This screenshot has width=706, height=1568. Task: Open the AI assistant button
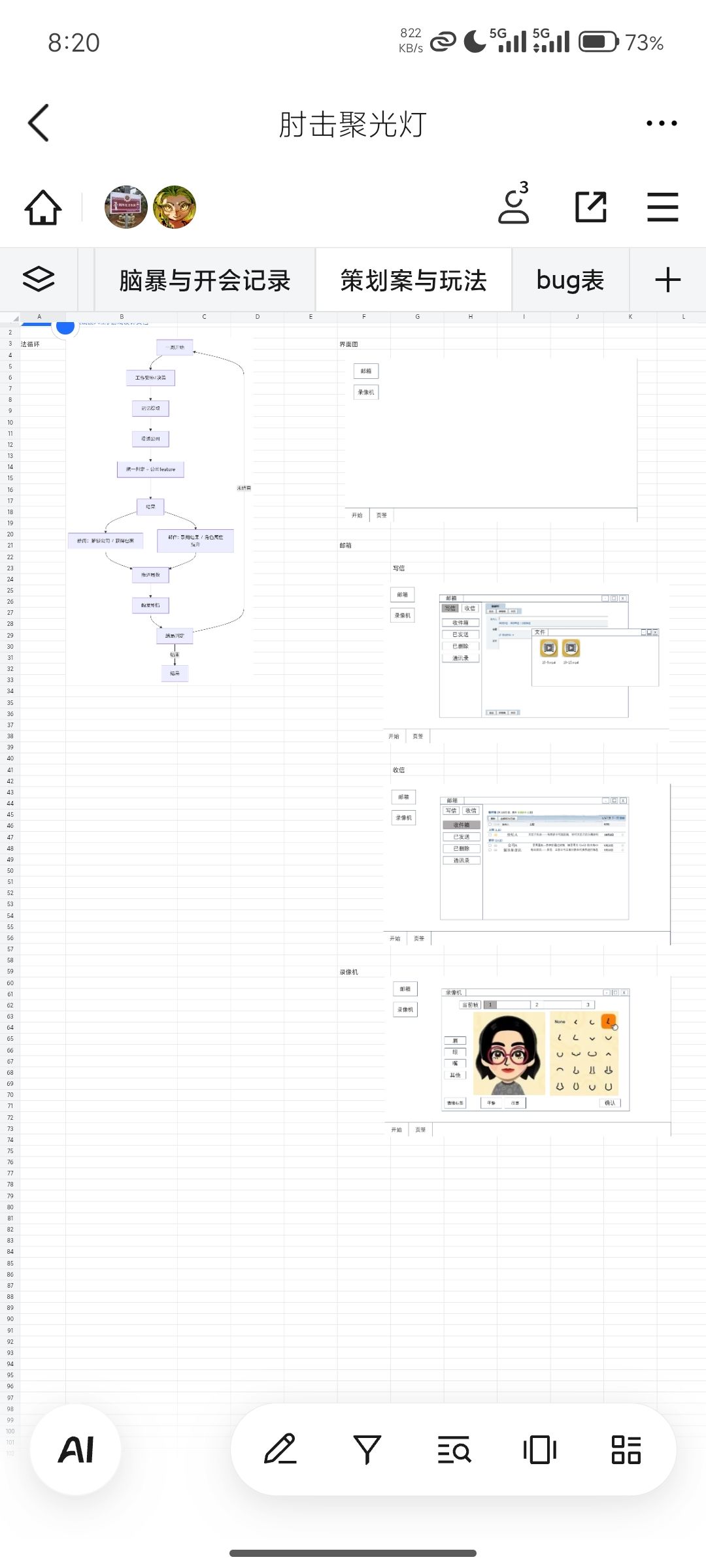pyautogui.click(x=76, y=1449)
